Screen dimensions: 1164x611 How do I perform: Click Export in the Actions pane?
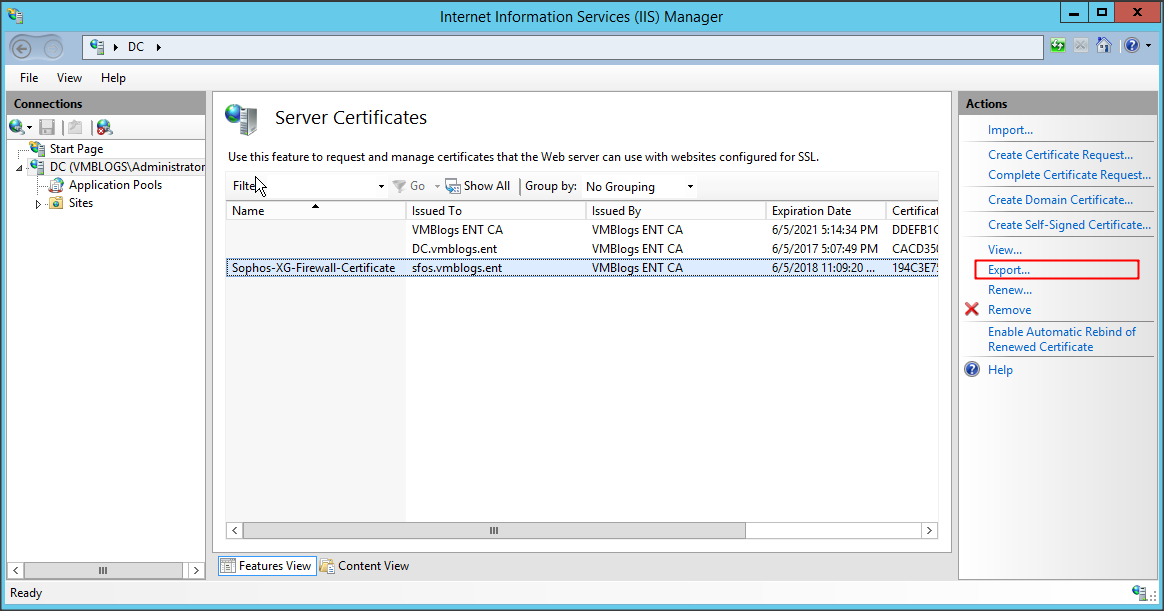pos(1008,270)
